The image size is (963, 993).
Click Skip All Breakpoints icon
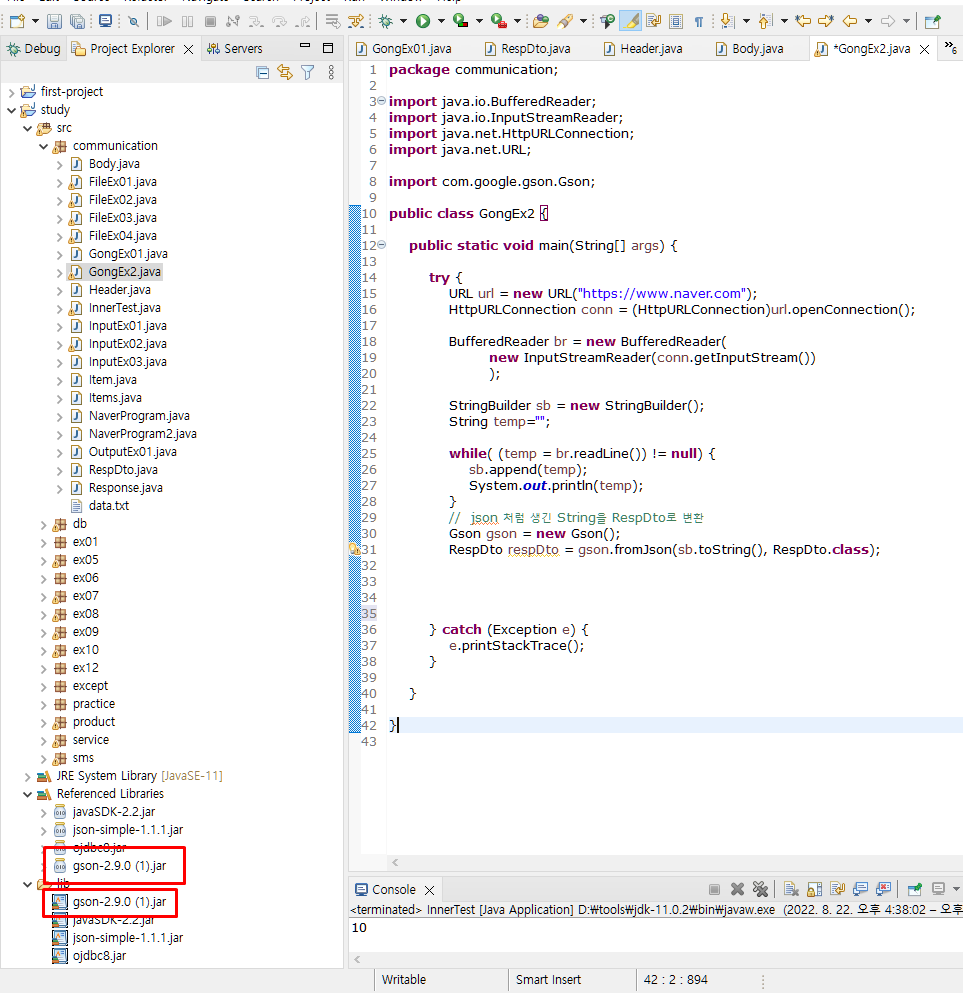(x=133, y=22)
